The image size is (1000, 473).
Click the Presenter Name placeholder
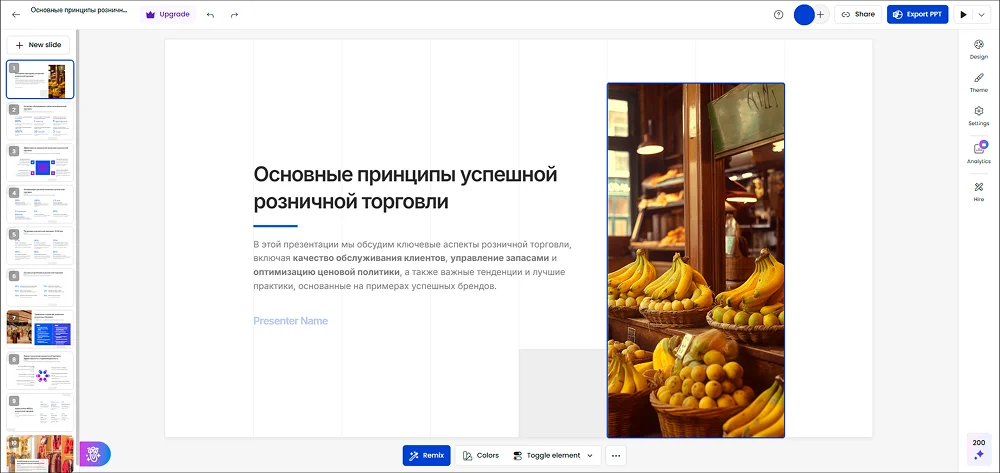coord(290,321)
